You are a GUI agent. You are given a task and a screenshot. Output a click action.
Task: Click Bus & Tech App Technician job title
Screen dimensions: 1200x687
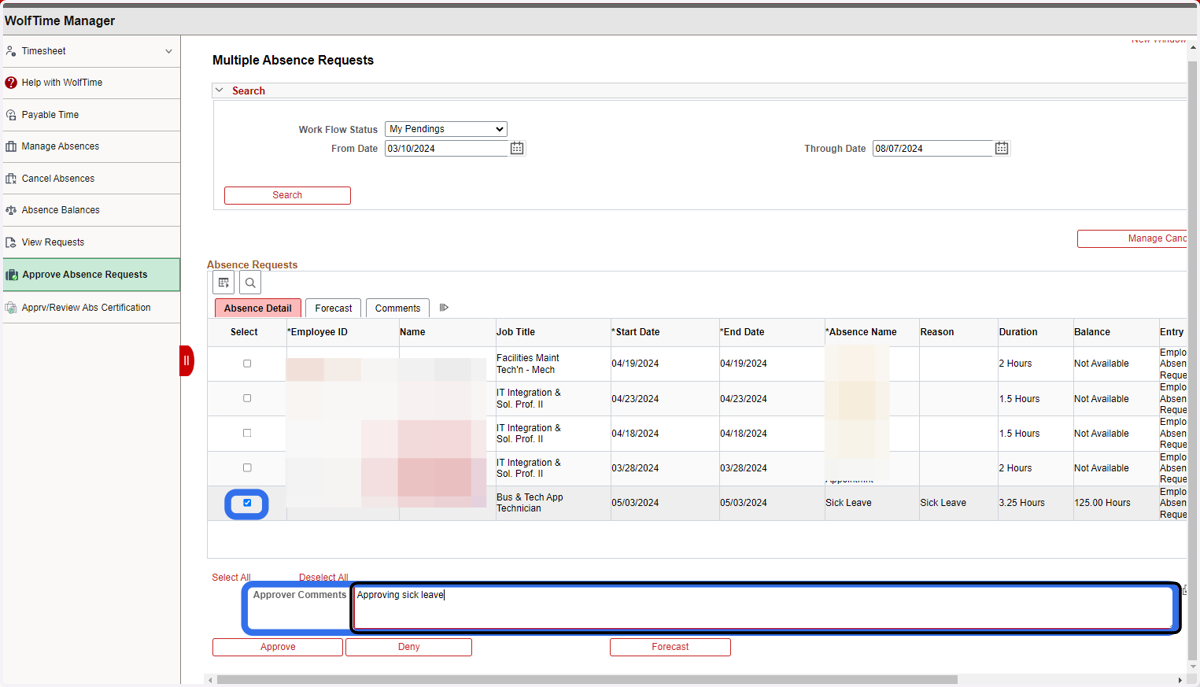click(x=530, y=503)
